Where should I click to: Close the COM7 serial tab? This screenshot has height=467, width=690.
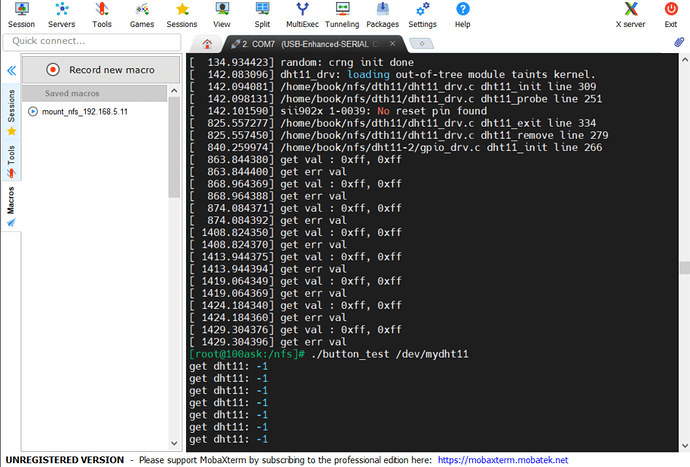pos(393,44)
